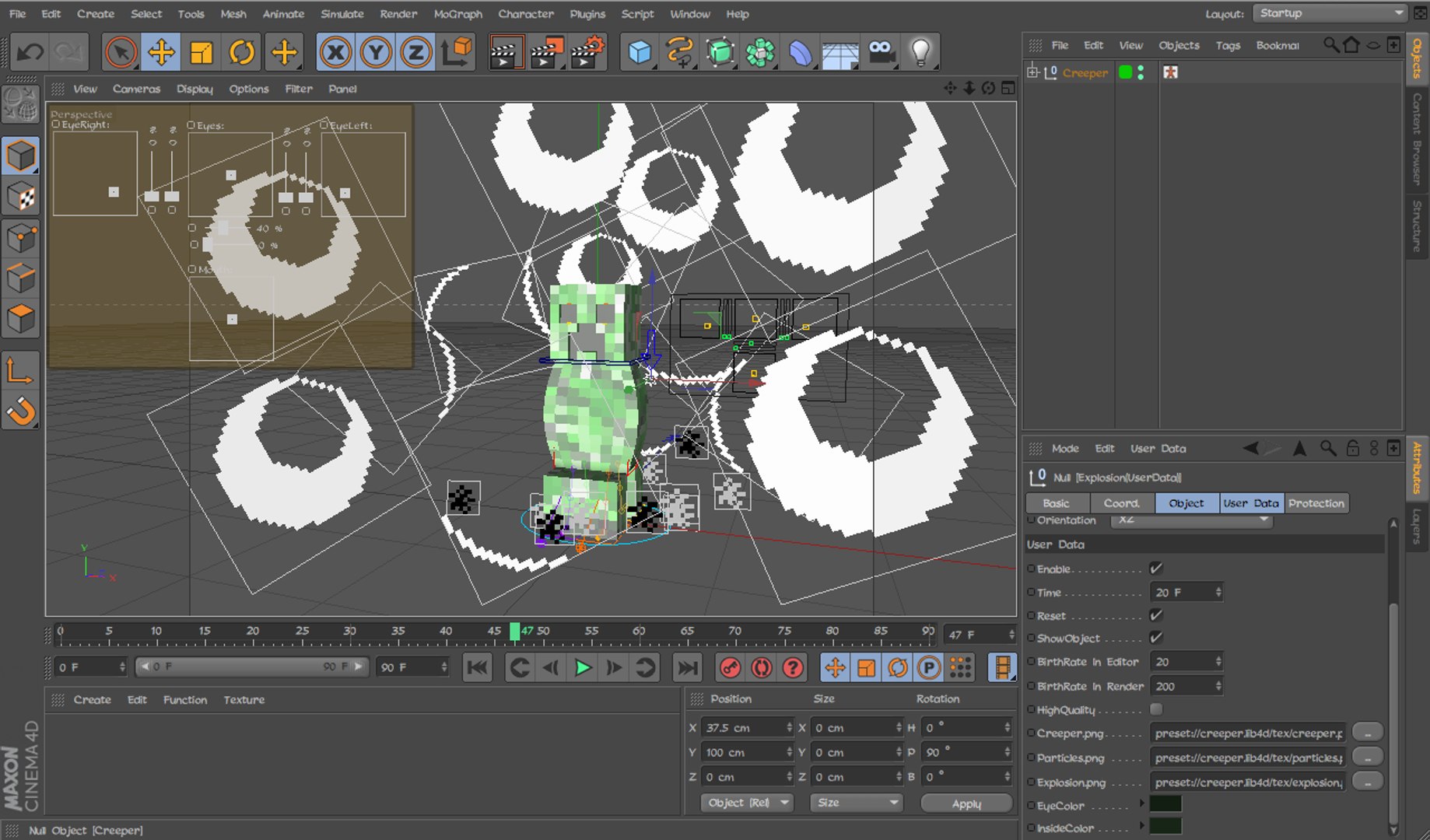Toggle Creeper visibility dots
The image size is (1430, 840).
pyautogui.click(x=1141, y=72)
